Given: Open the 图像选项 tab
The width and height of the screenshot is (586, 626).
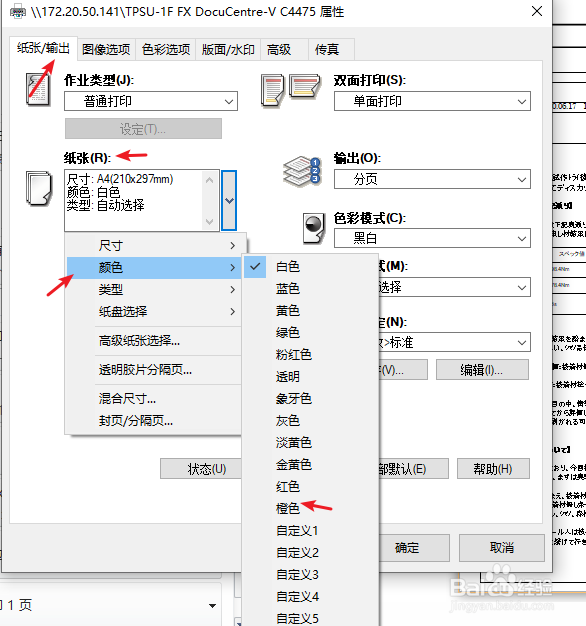Looking at the screenshot, I should click(x=106, y=50).
